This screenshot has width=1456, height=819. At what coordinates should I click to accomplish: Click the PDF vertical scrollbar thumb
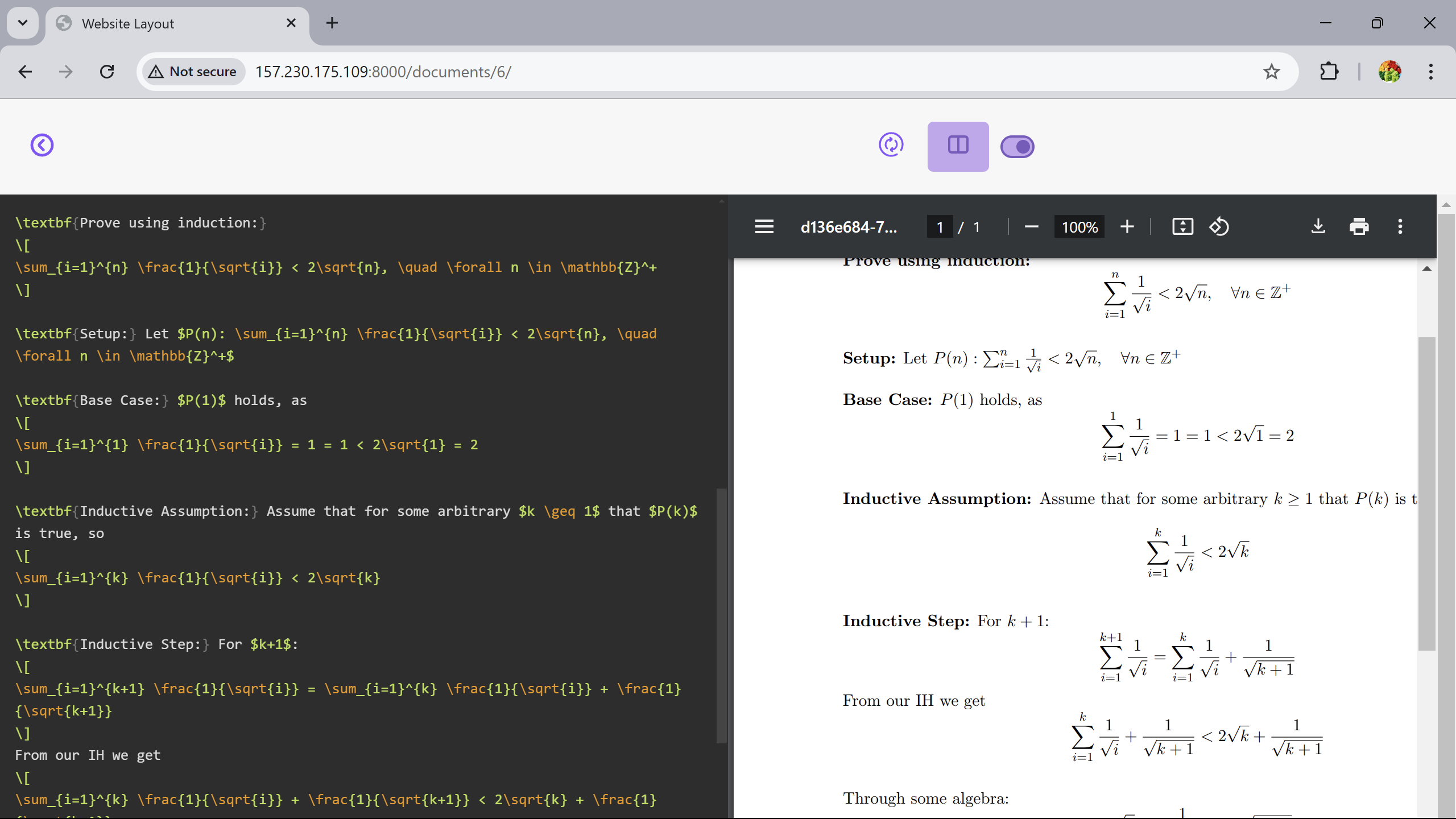(x=1426, y=494)
